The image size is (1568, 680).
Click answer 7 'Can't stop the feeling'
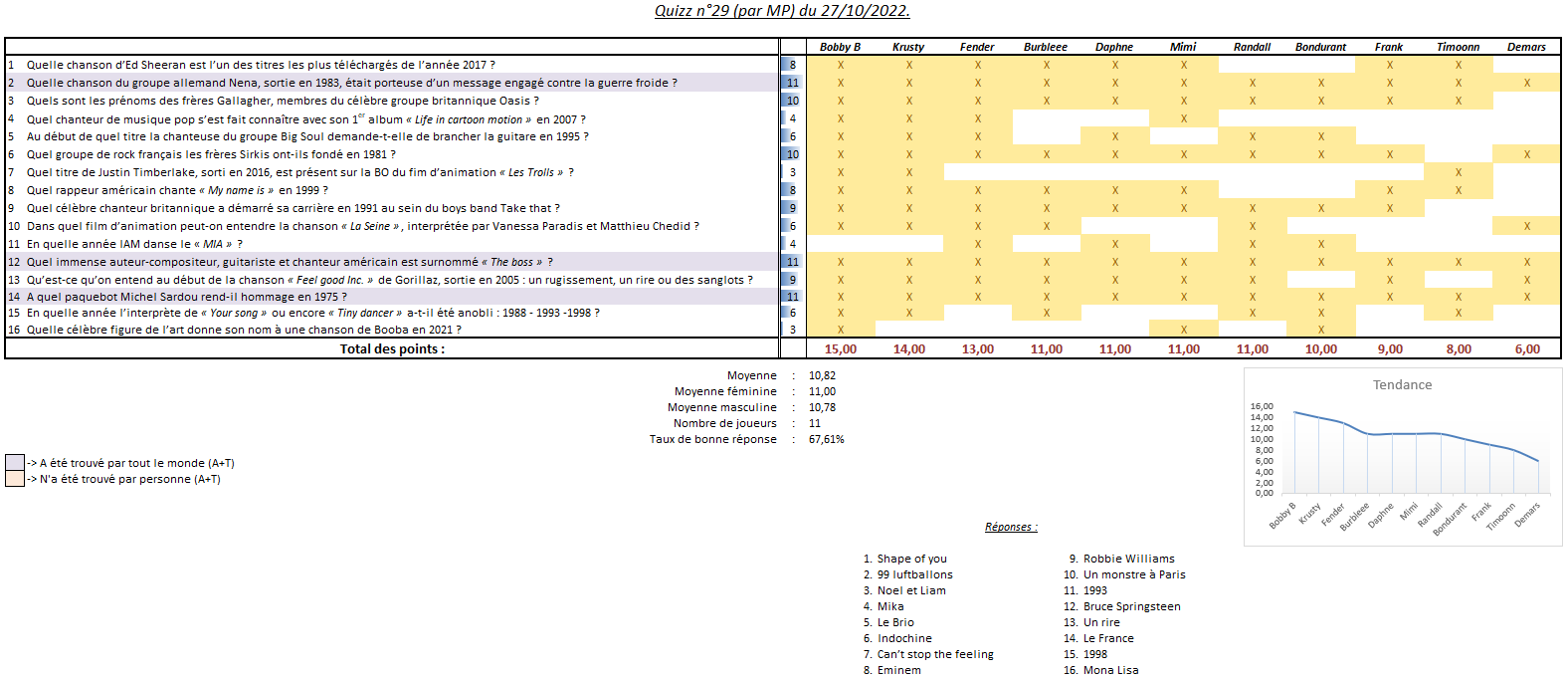pyautogui.click(x=935, y=654)
